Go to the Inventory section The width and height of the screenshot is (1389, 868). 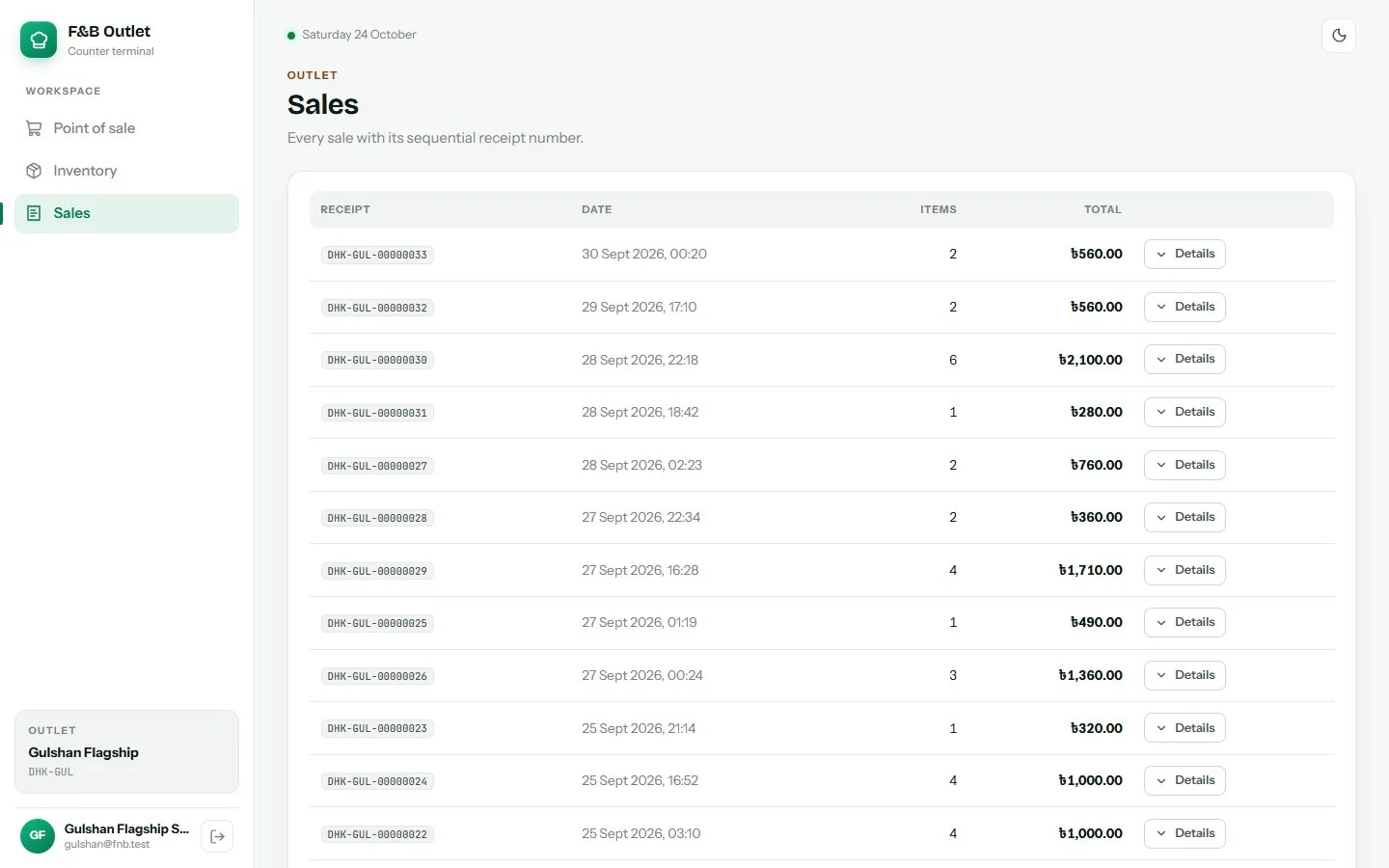pos(126,171)
